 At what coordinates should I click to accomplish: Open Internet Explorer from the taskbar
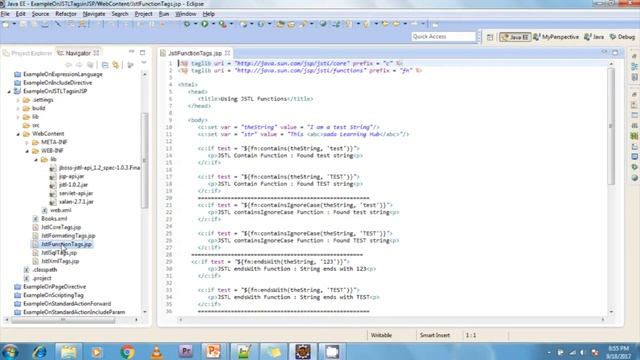pos(40,352)
